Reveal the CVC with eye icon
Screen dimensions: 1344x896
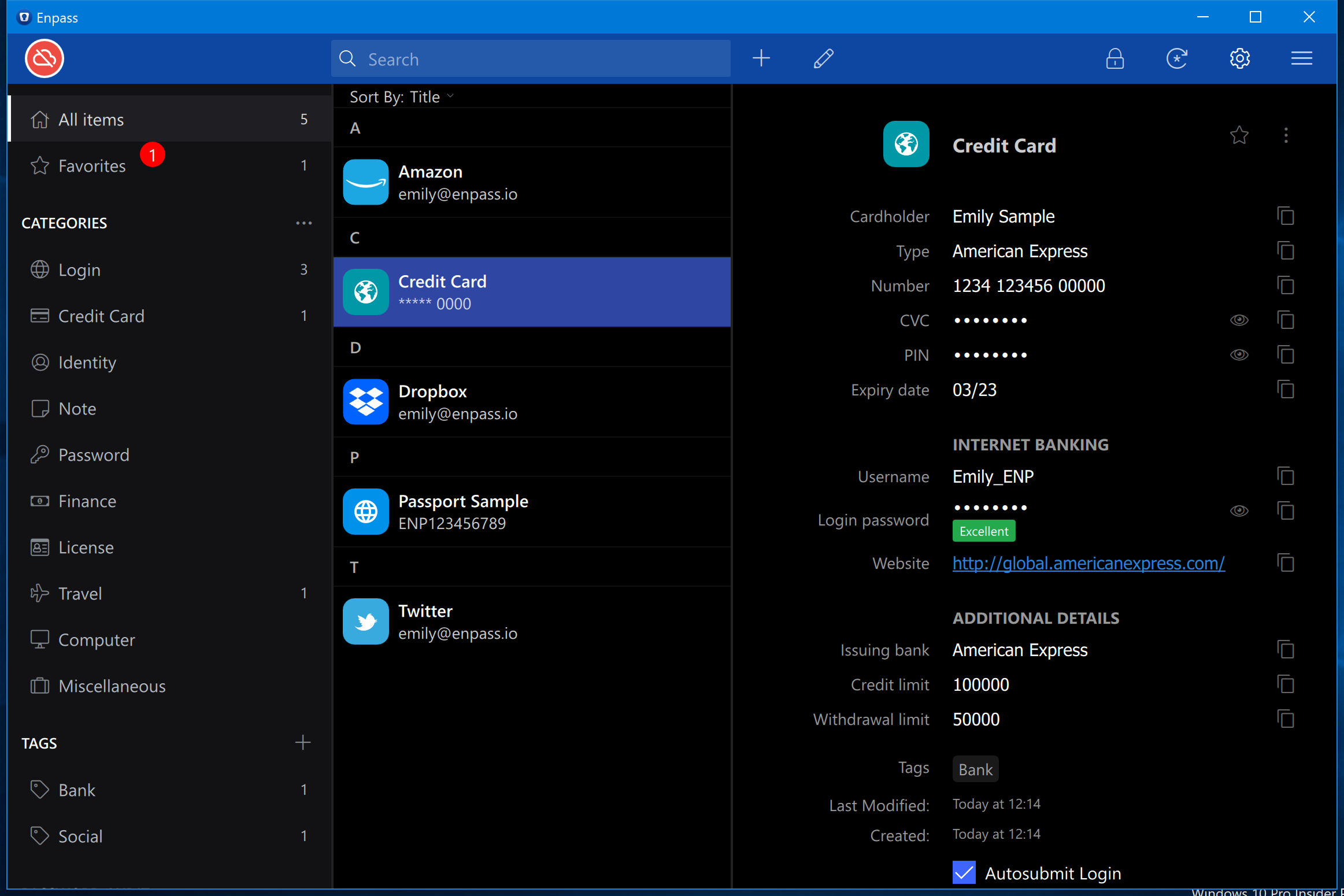pos(1239,320)
